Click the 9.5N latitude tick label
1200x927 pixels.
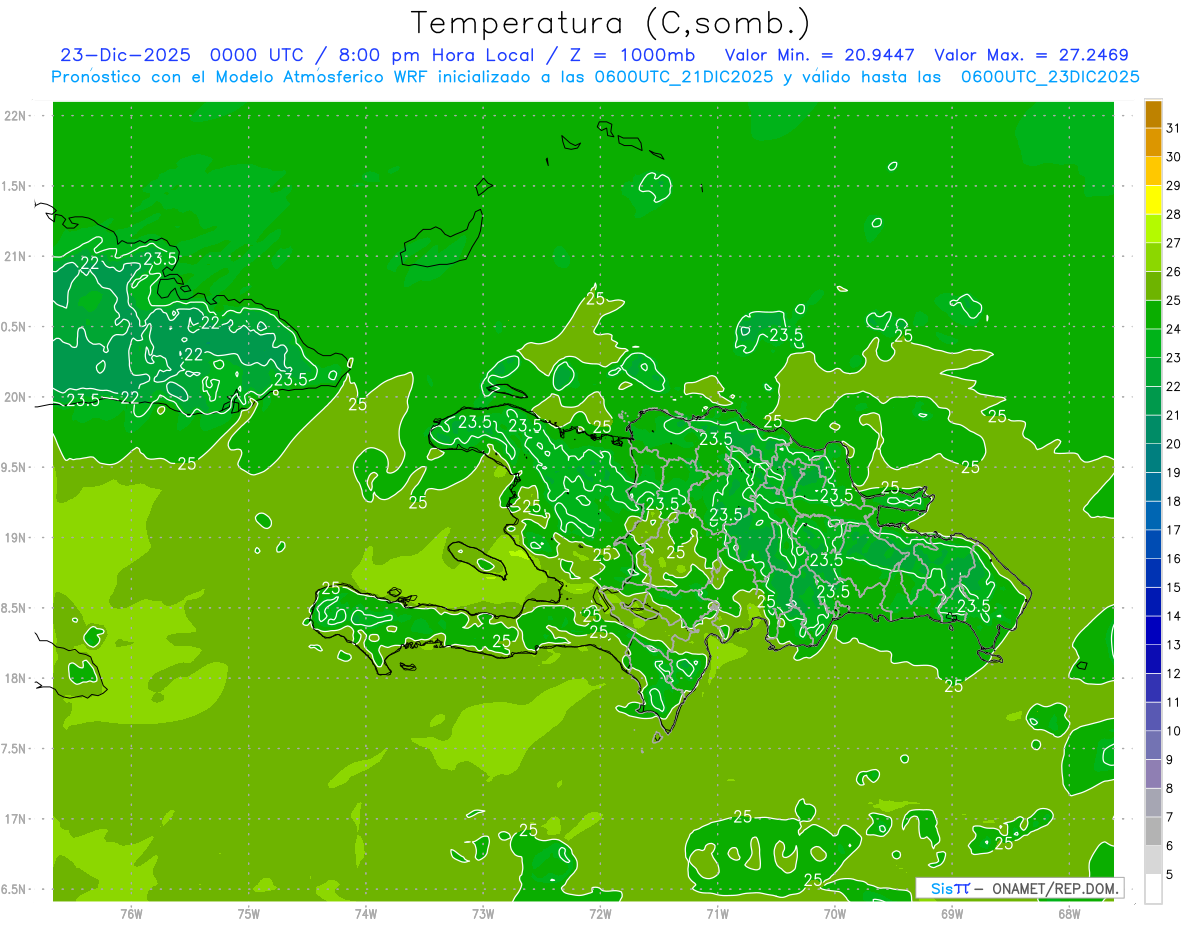[x=16, y=467]
